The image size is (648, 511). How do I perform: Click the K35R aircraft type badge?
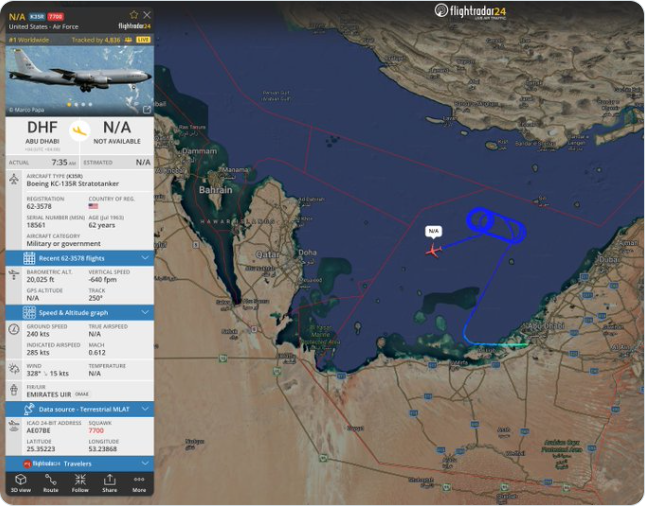click(37, 17)
